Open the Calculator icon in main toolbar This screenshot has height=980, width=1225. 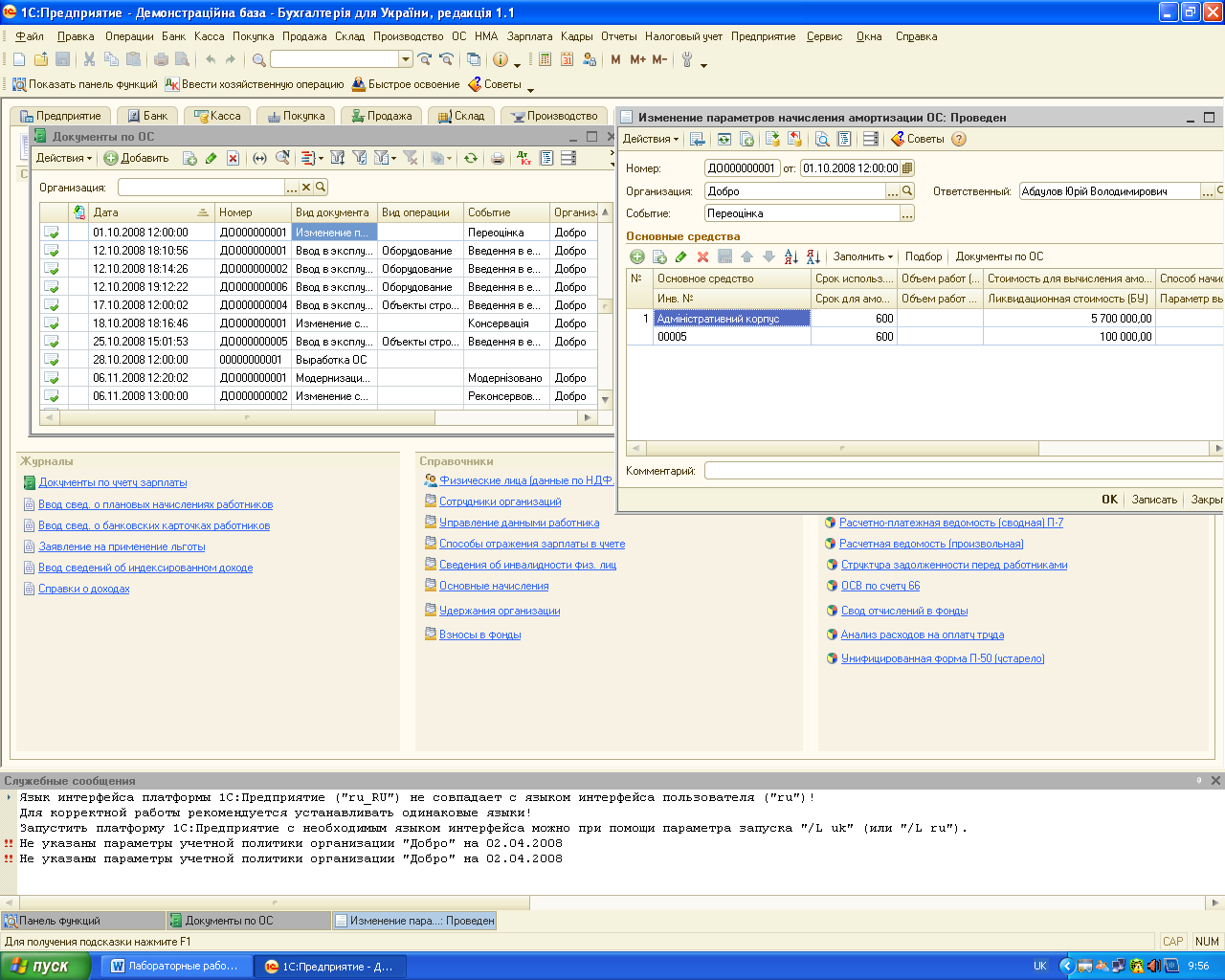click(545, 59)
